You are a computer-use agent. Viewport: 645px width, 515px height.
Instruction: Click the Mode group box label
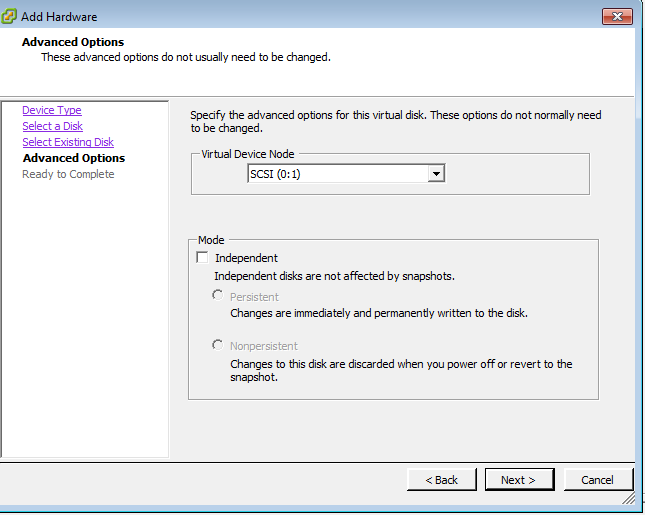click(211, 240)
